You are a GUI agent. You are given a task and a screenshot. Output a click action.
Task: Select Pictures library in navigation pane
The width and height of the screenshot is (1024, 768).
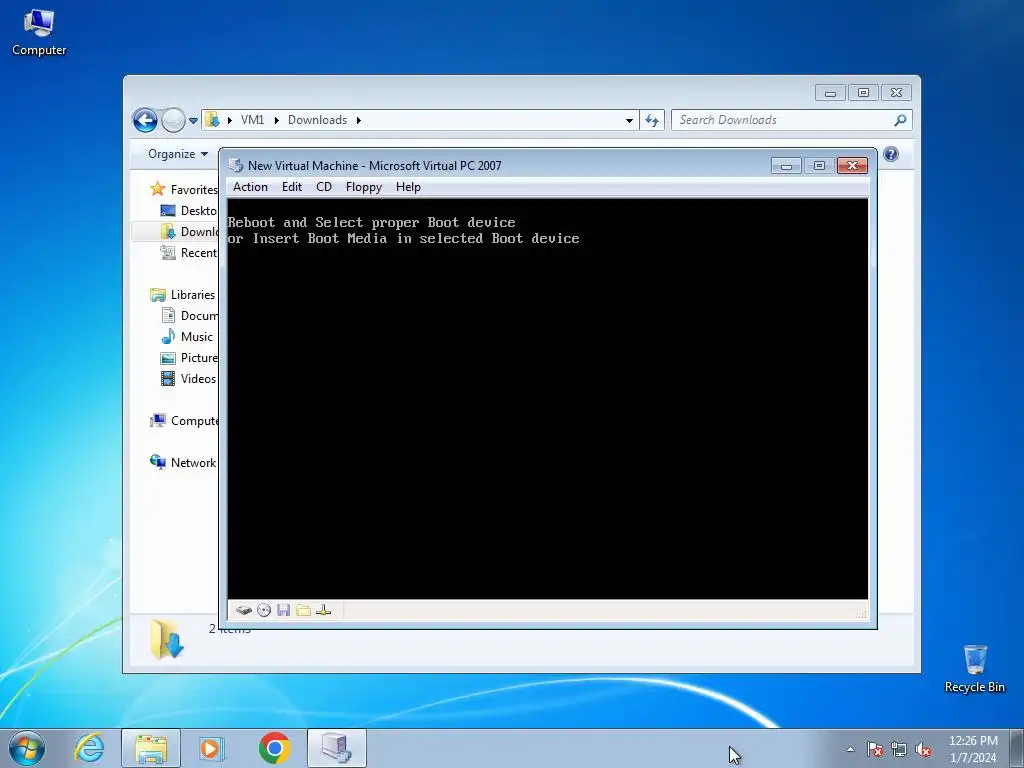[x=189, y=358]
